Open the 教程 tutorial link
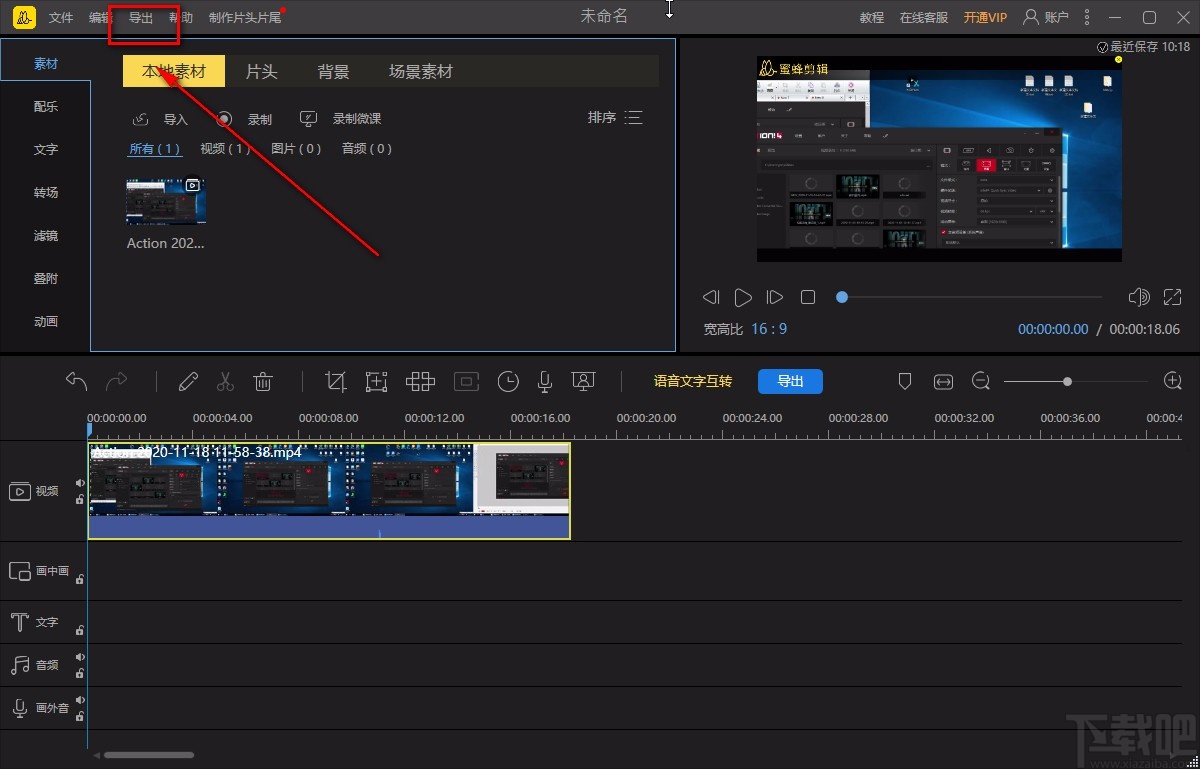This screenshot has width=1200, height=769. pyautogui.click(x=872, y=18)
